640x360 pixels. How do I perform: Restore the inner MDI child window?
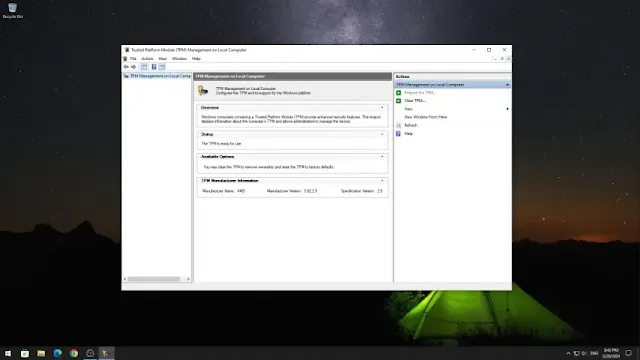coord(502,59)
